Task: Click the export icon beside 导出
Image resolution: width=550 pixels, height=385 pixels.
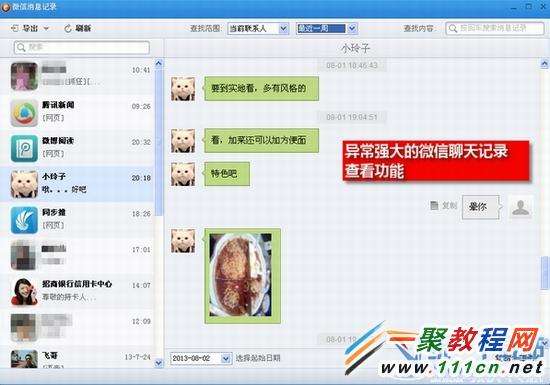Action: click(14, 28)
